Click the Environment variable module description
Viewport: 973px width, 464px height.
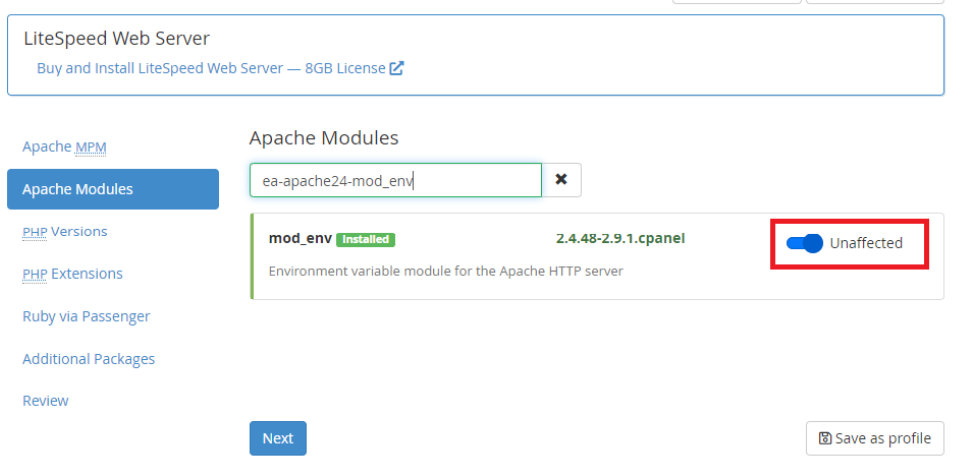click(446, 271)
